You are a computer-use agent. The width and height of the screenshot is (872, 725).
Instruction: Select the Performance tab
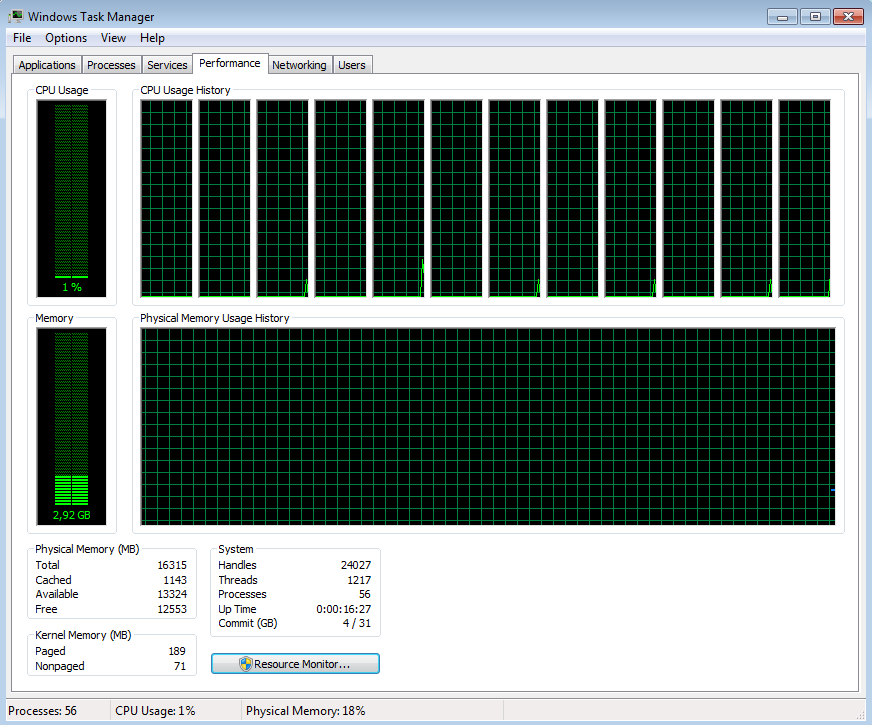(230, 63)
